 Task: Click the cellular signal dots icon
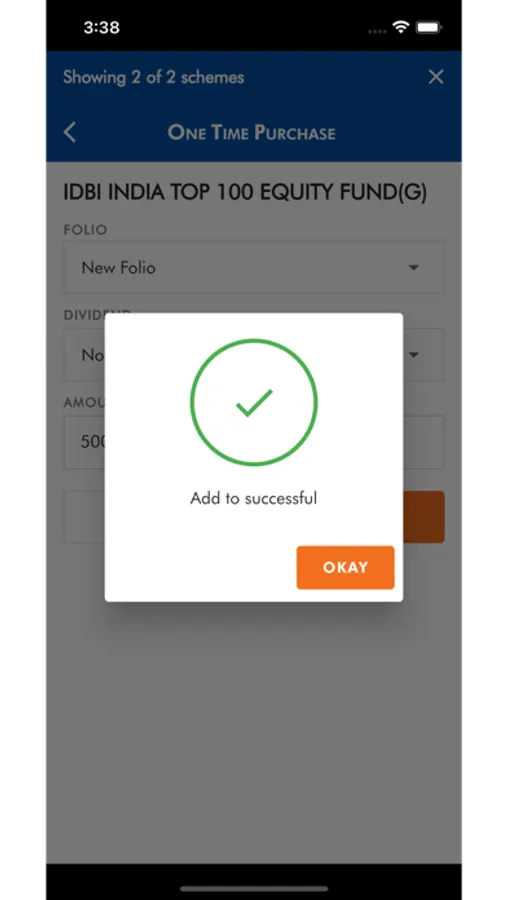377,31
